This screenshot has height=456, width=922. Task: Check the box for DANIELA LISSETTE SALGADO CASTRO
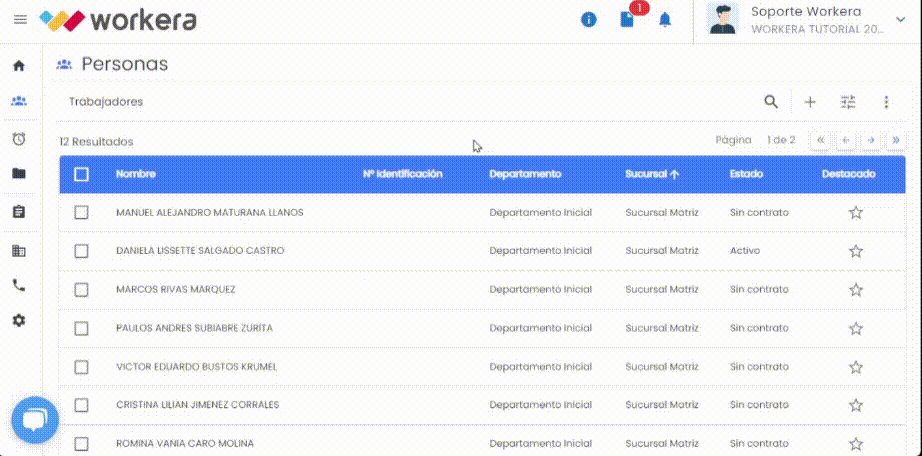[82, 251]
